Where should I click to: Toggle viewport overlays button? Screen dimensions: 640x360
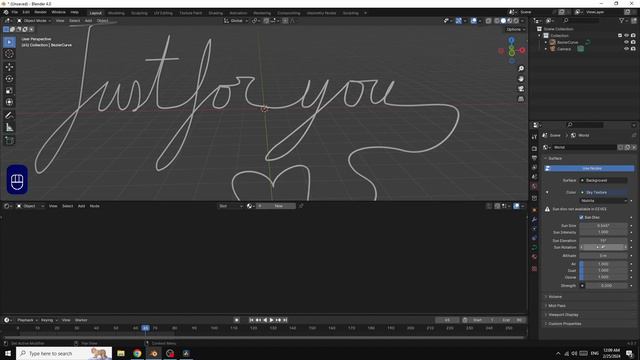(473, 21)
